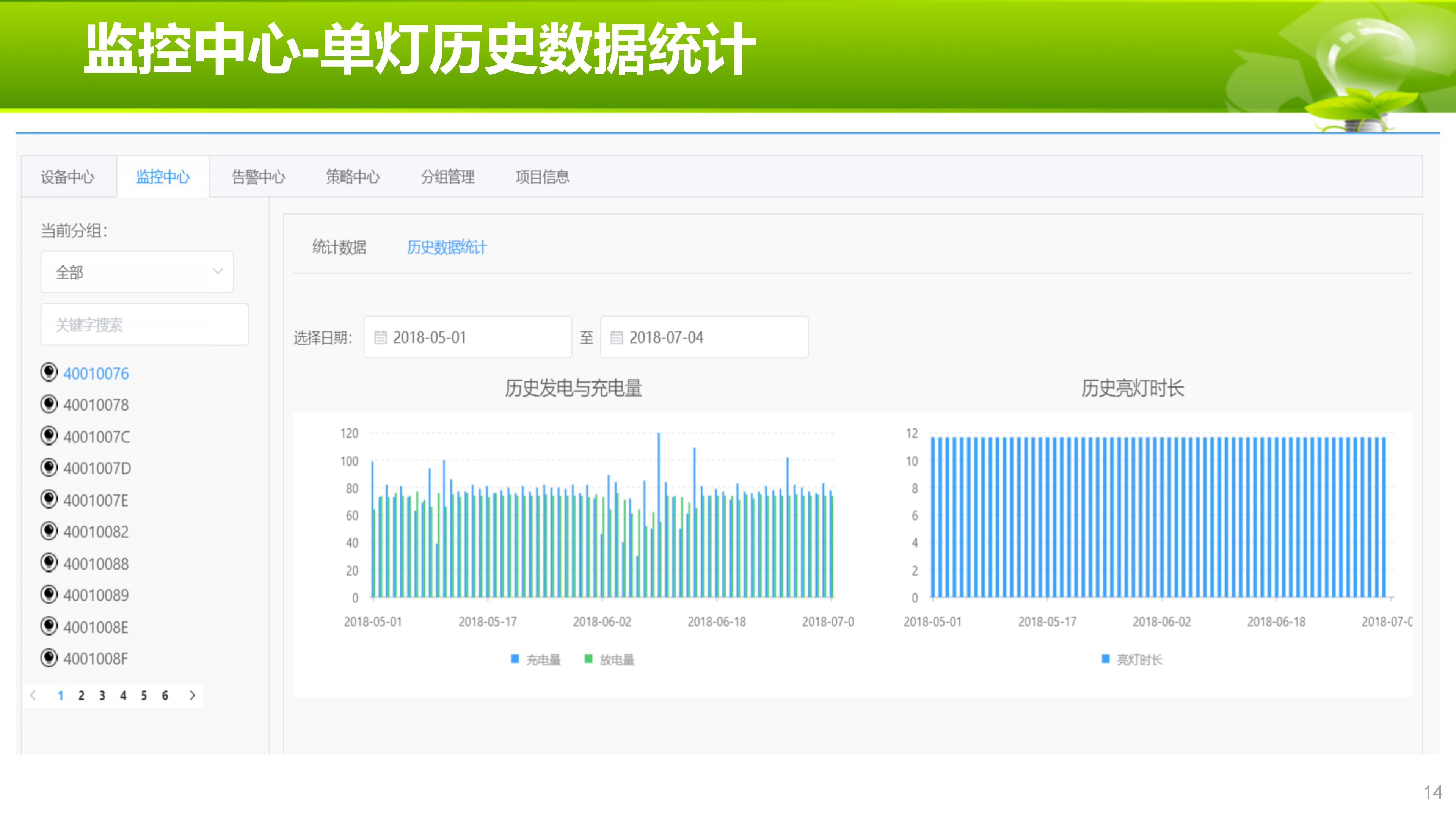1456x819 pixels.
Task: Go to page 3 of device list
Action: coord(102,695)
